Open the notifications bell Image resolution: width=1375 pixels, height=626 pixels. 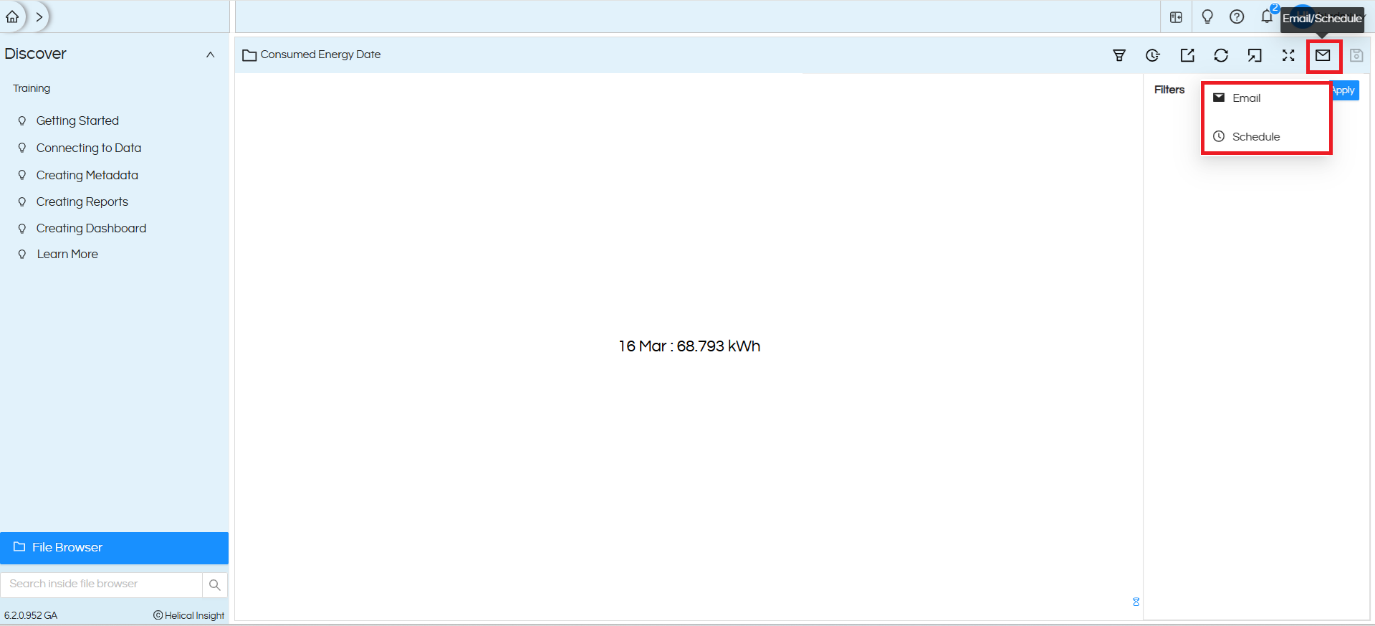1267,17
